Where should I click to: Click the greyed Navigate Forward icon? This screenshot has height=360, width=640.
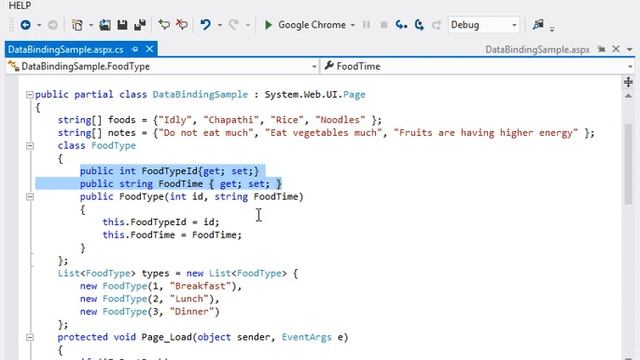(53, 25)
